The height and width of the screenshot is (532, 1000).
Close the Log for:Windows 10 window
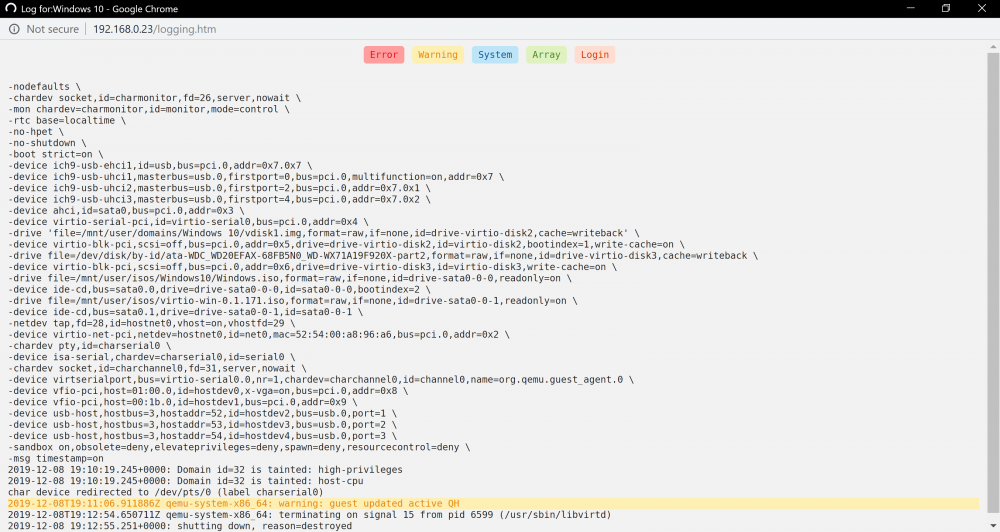[982, 8]
